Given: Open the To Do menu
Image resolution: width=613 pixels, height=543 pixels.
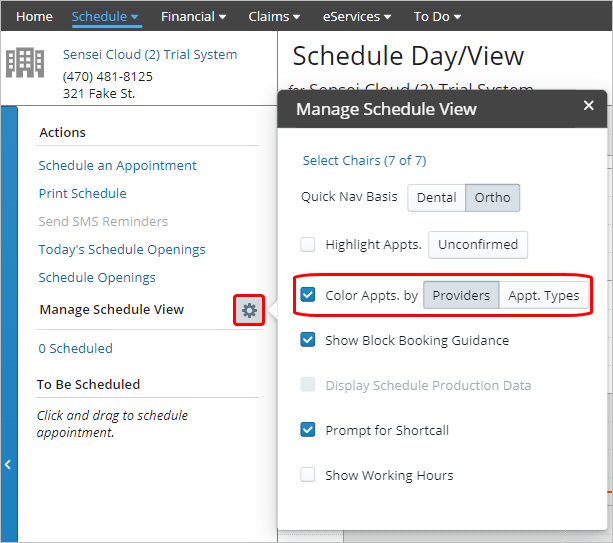Looking at the screenshot, I should coord(437,17).
